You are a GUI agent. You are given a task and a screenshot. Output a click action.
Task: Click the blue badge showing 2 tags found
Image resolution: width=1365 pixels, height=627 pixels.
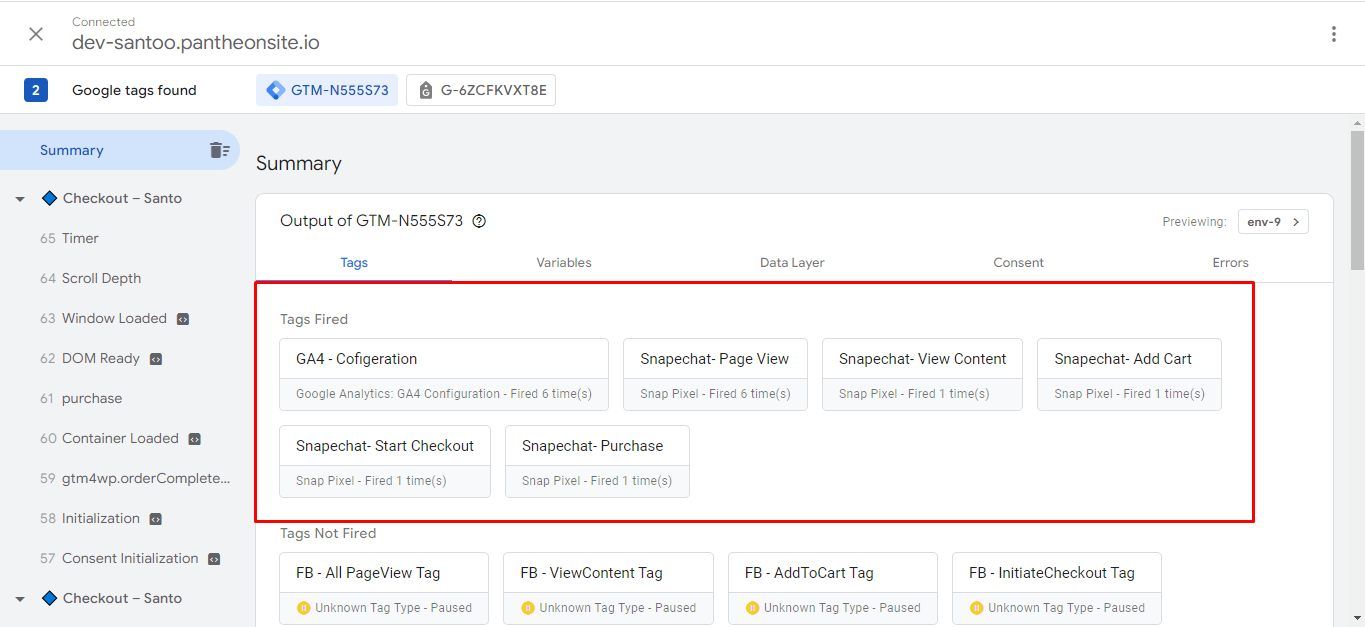(36, 90)
